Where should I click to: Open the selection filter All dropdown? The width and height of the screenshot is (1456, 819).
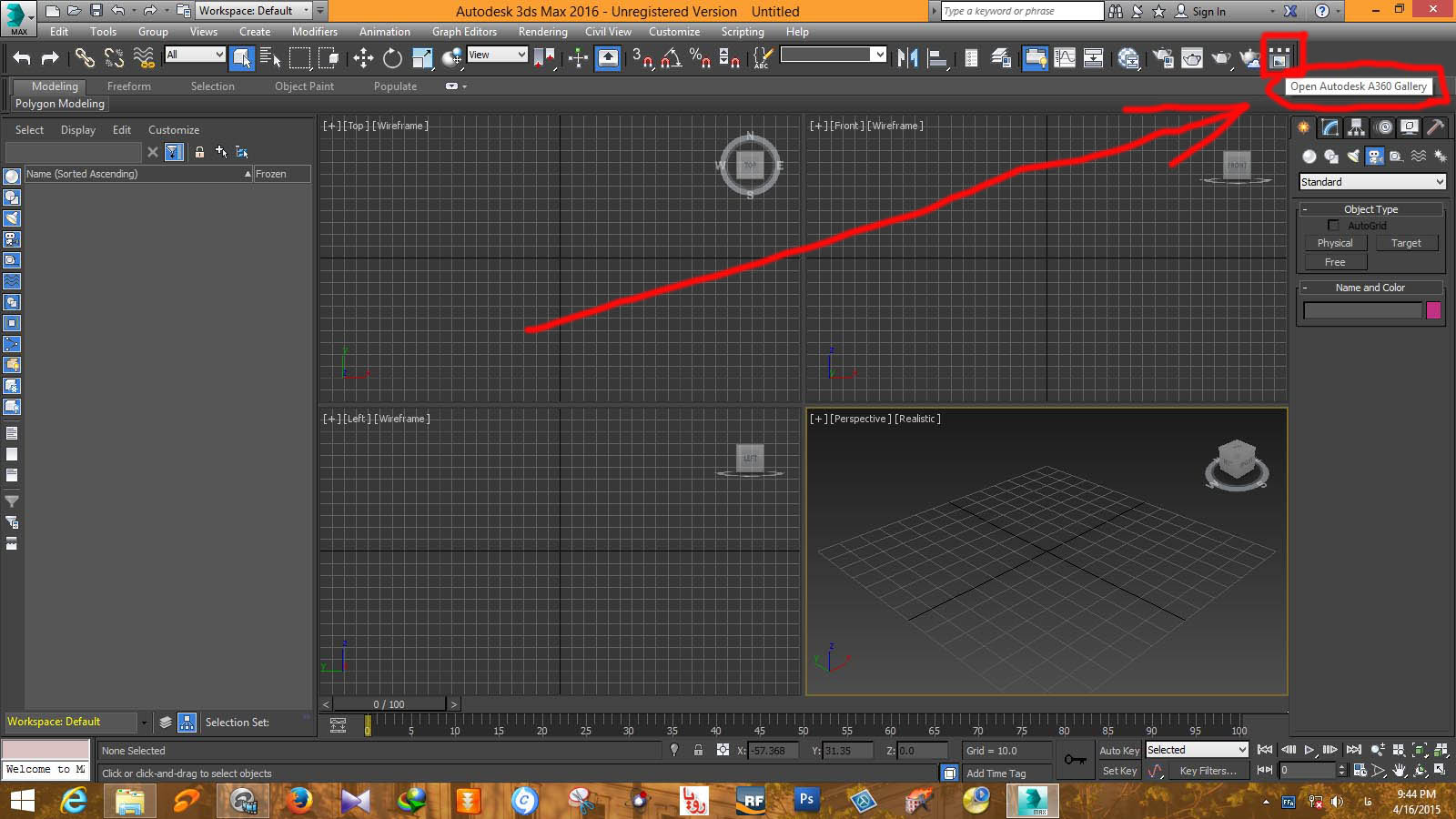coord(195,55)
